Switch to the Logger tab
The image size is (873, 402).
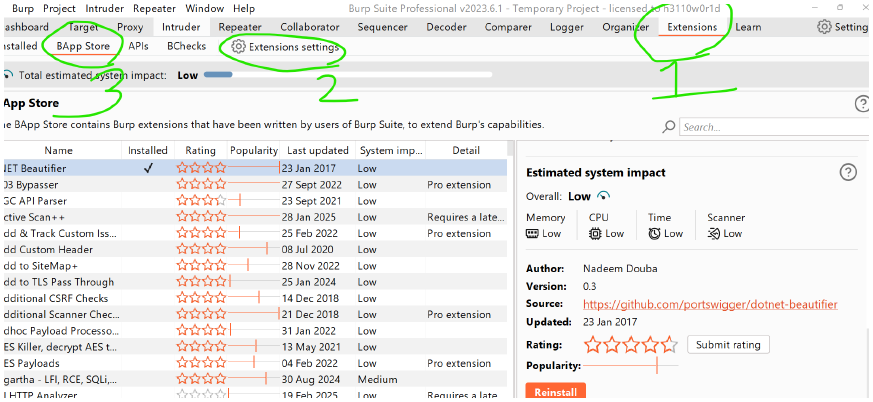[567, 27]
